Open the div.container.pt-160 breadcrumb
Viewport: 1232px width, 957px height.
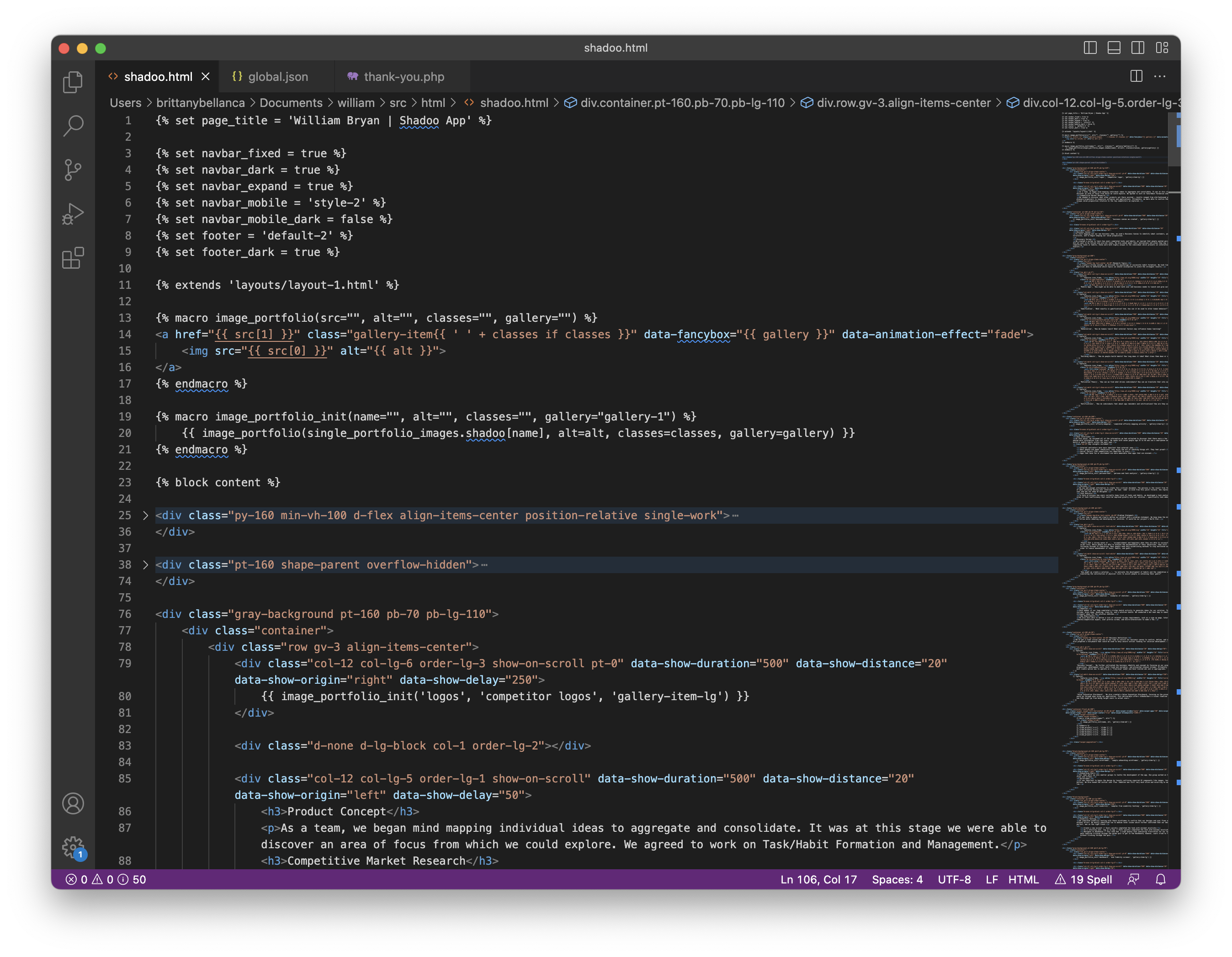pyautogui.click(x=674, y=103)
